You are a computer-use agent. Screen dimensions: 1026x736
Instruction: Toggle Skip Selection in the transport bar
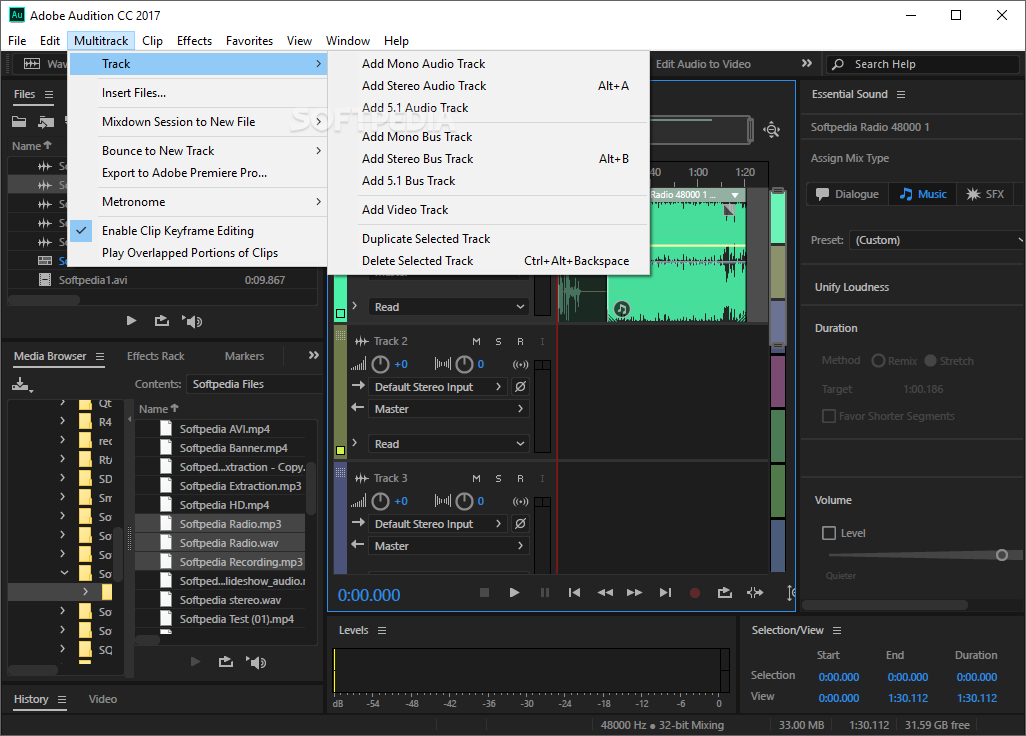(755, 593)
